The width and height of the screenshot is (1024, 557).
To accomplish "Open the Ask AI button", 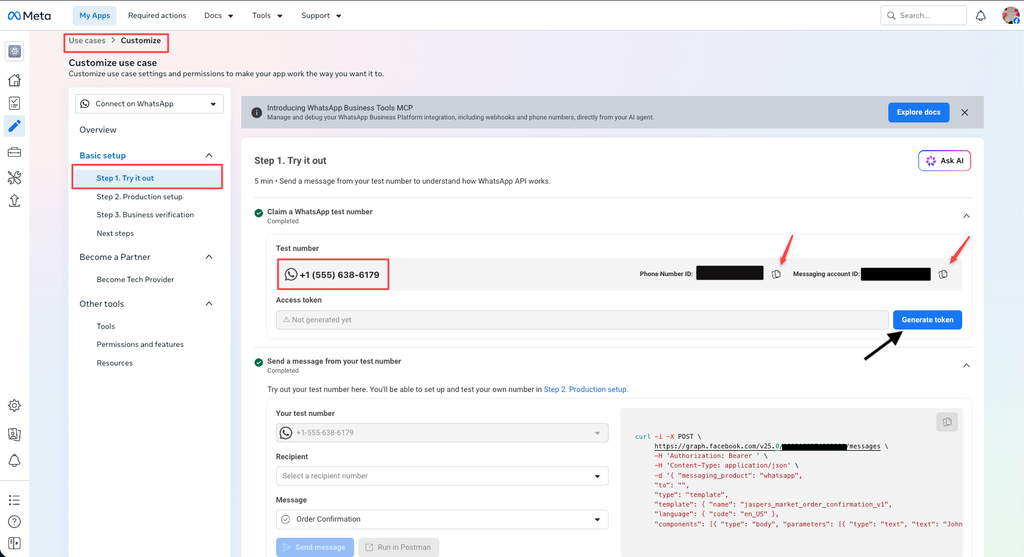I will pyautogui.click(x=944, y=161).
